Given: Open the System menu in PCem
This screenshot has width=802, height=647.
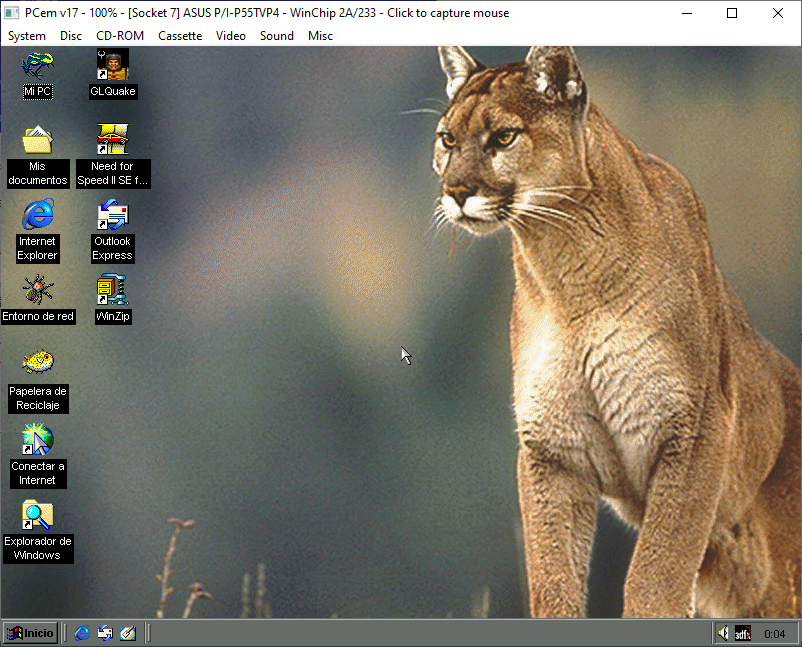Looking at the screenshot, I should coord(27,36).
